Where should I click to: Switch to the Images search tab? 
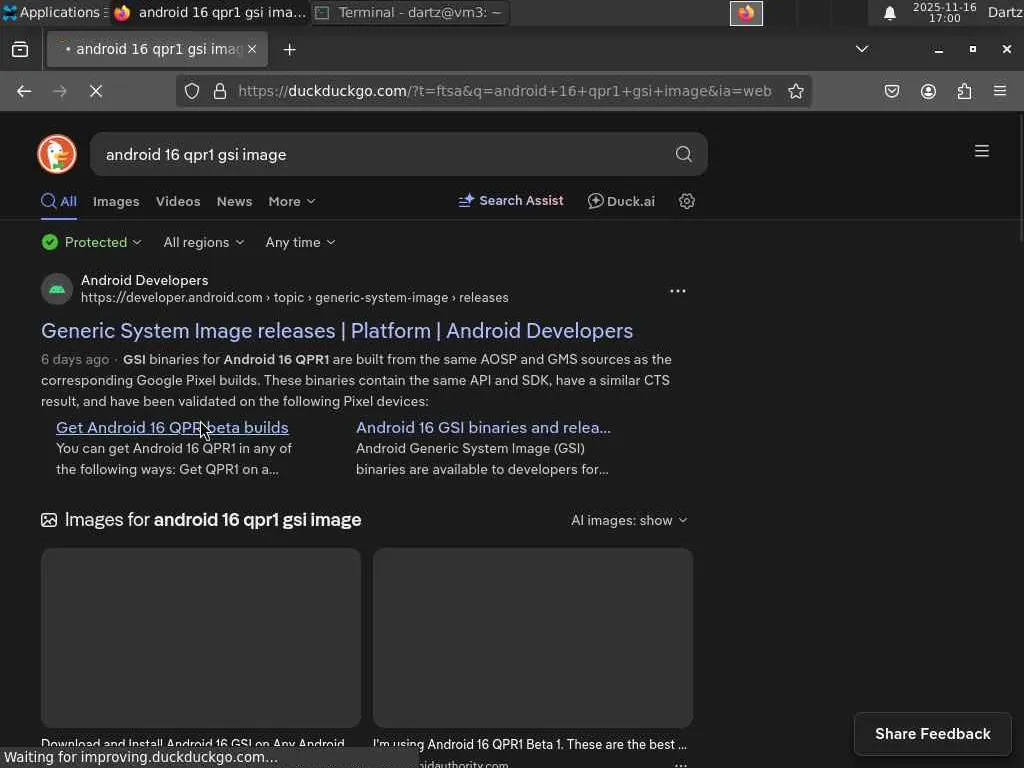(116, 202)
